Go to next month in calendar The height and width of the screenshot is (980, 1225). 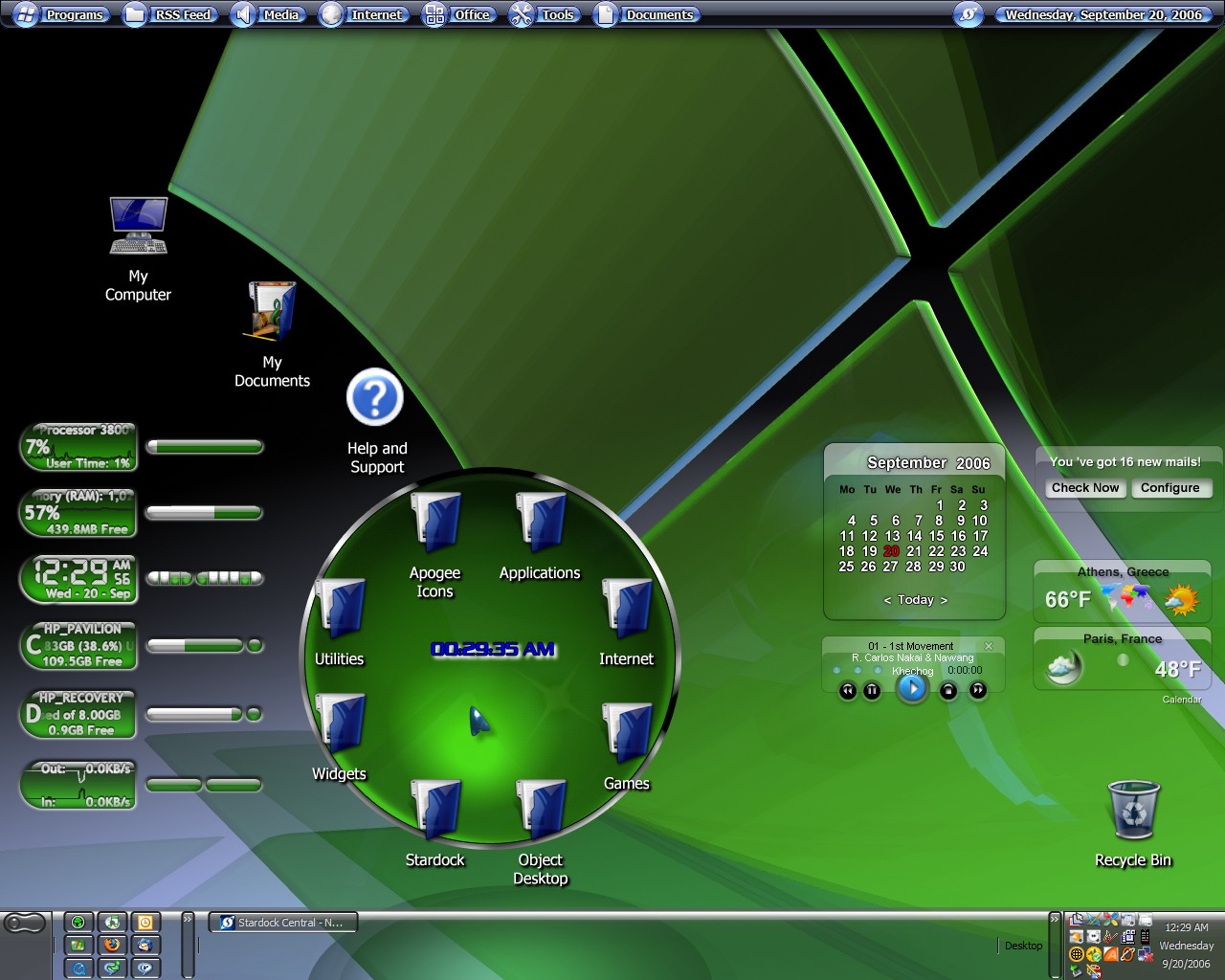pos(945,600)
